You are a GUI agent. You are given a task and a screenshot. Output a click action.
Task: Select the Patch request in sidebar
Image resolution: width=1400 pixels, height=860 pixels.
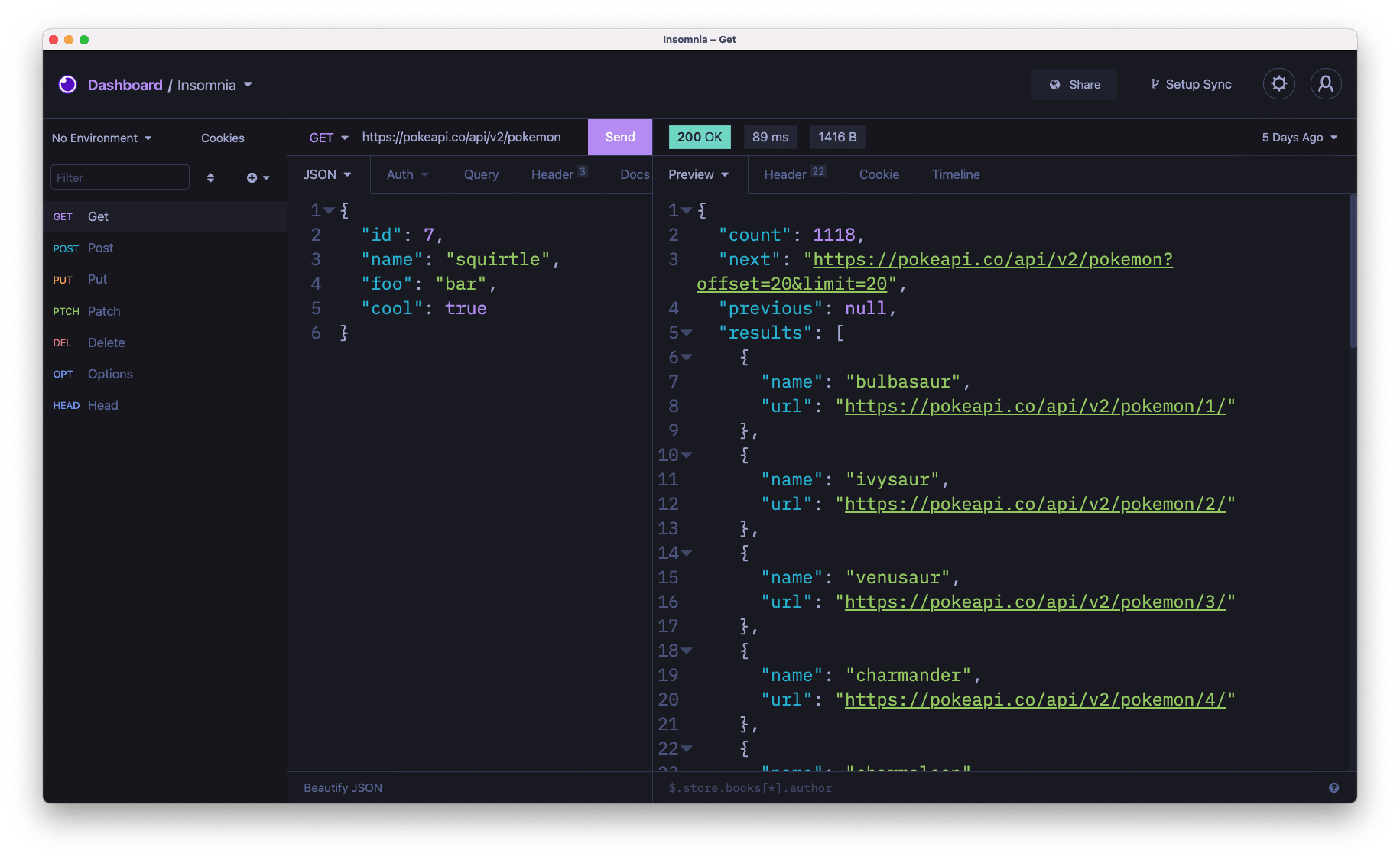(164, 311)
